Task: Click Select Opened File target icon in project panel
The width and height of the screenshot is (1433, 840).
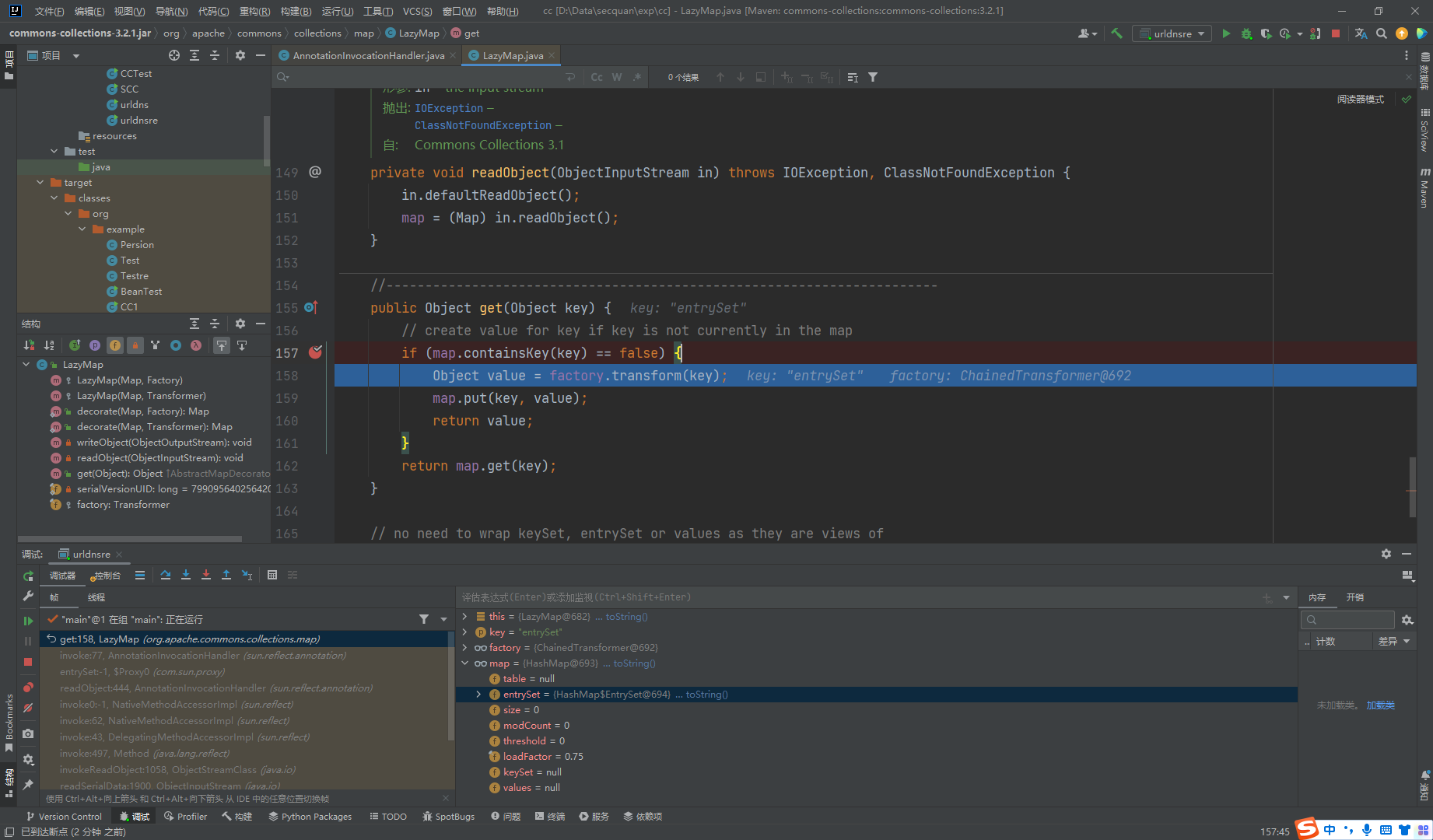Action: pos(174,55)
